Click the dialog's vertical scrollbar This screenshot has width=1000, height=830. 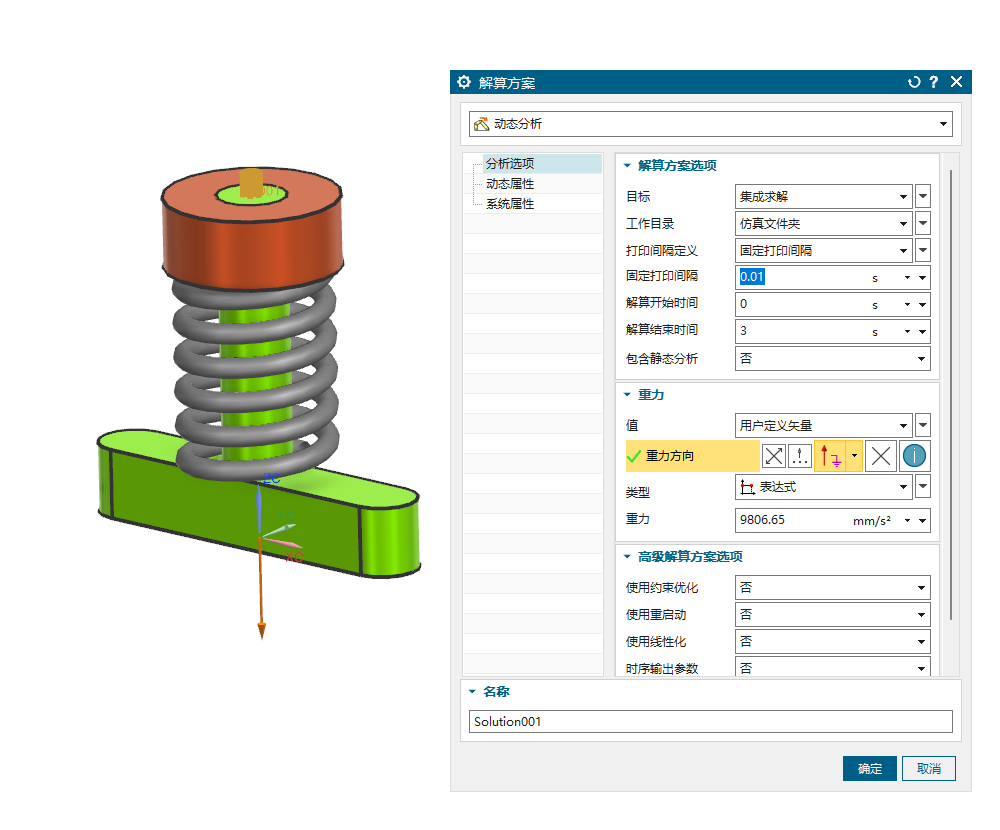pos(951,400)
